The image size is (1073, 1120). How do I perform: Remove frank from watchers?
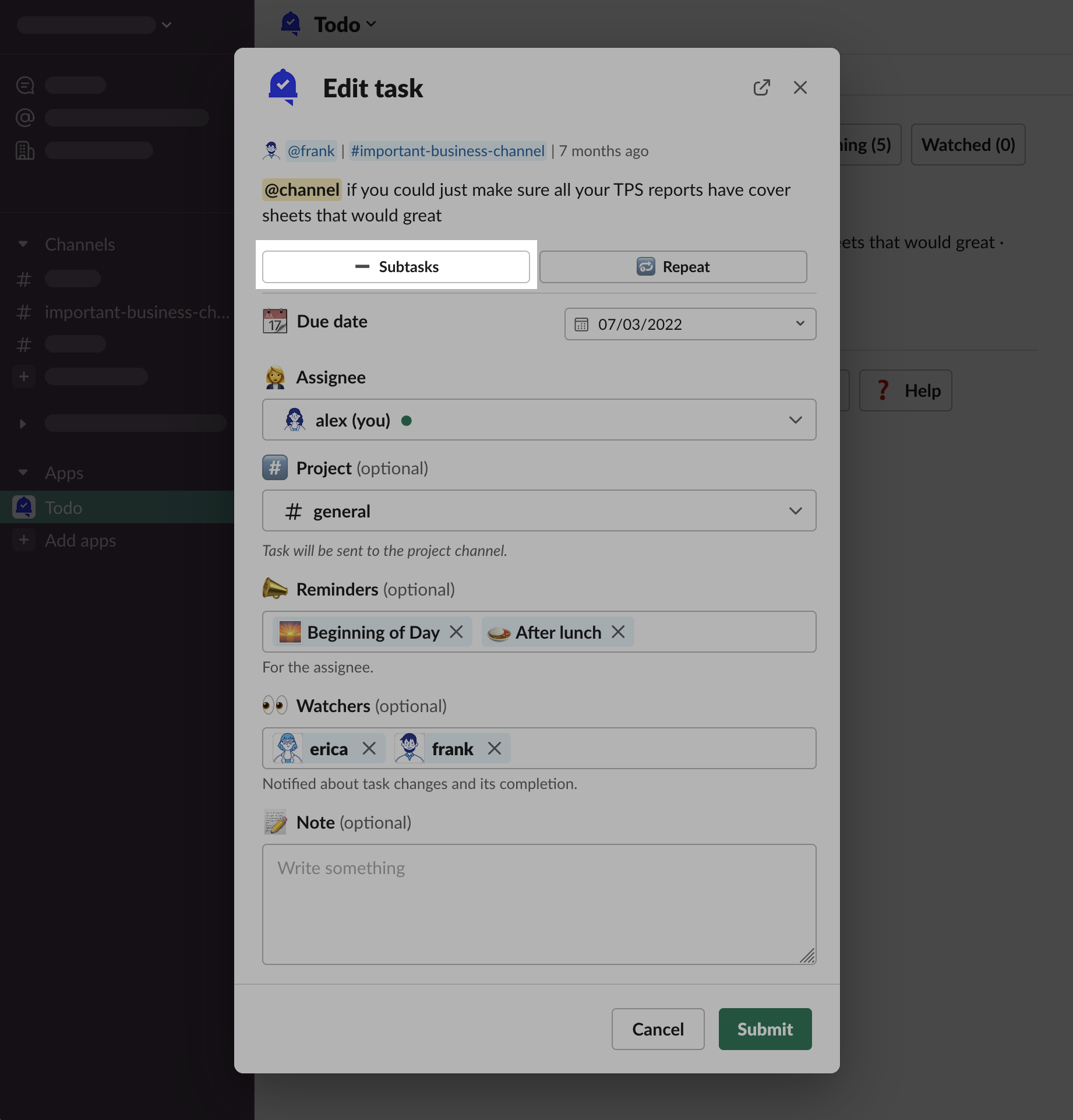point(495,749)
